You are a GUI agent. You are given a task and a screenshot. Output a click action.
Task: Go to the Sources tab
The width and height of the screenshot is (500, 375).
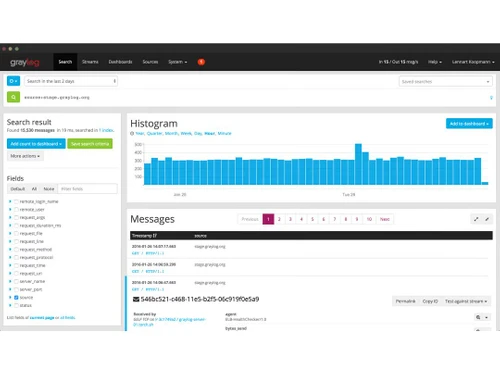150,62
